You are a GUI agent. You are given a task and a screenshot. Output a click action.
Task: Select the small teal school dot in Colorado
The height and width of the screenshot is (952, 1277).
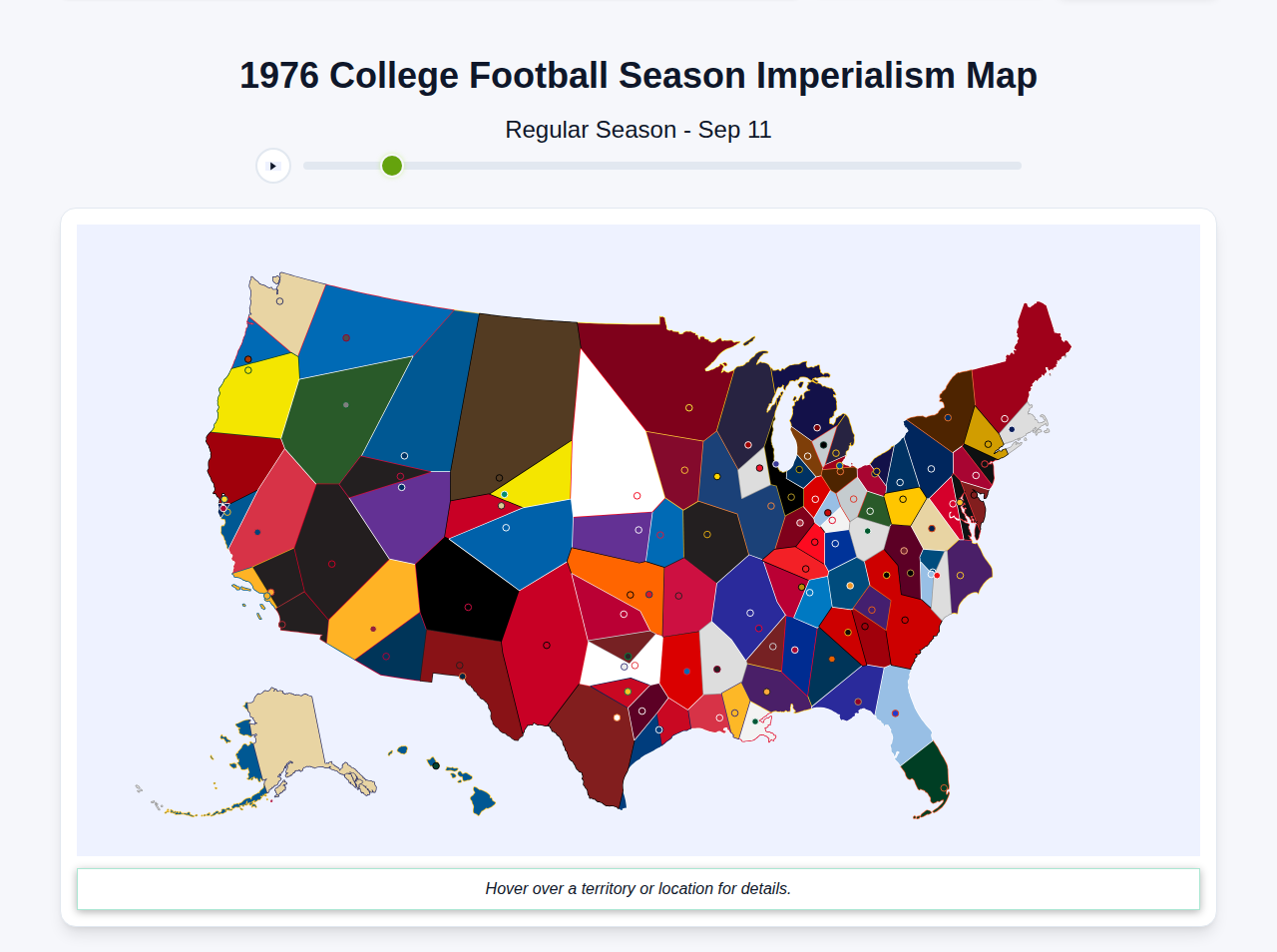point(504,495)
